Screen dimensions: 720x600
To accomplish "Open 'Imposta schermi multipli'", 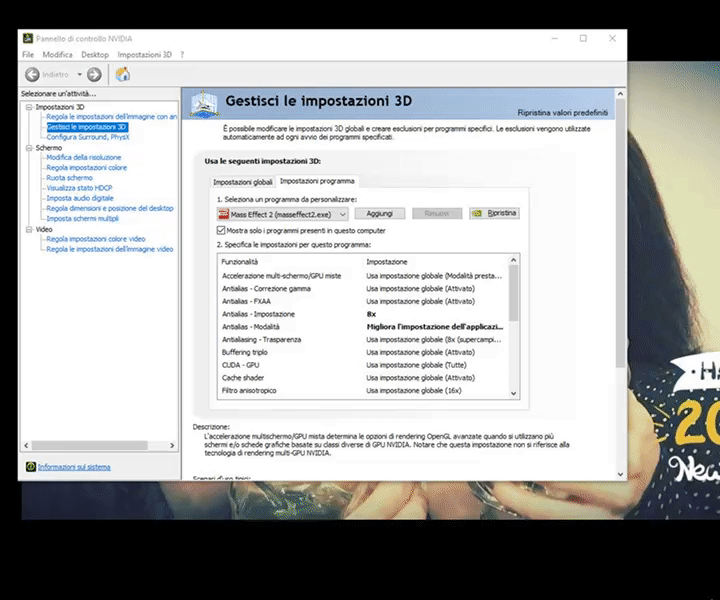I will click(82, 219).
